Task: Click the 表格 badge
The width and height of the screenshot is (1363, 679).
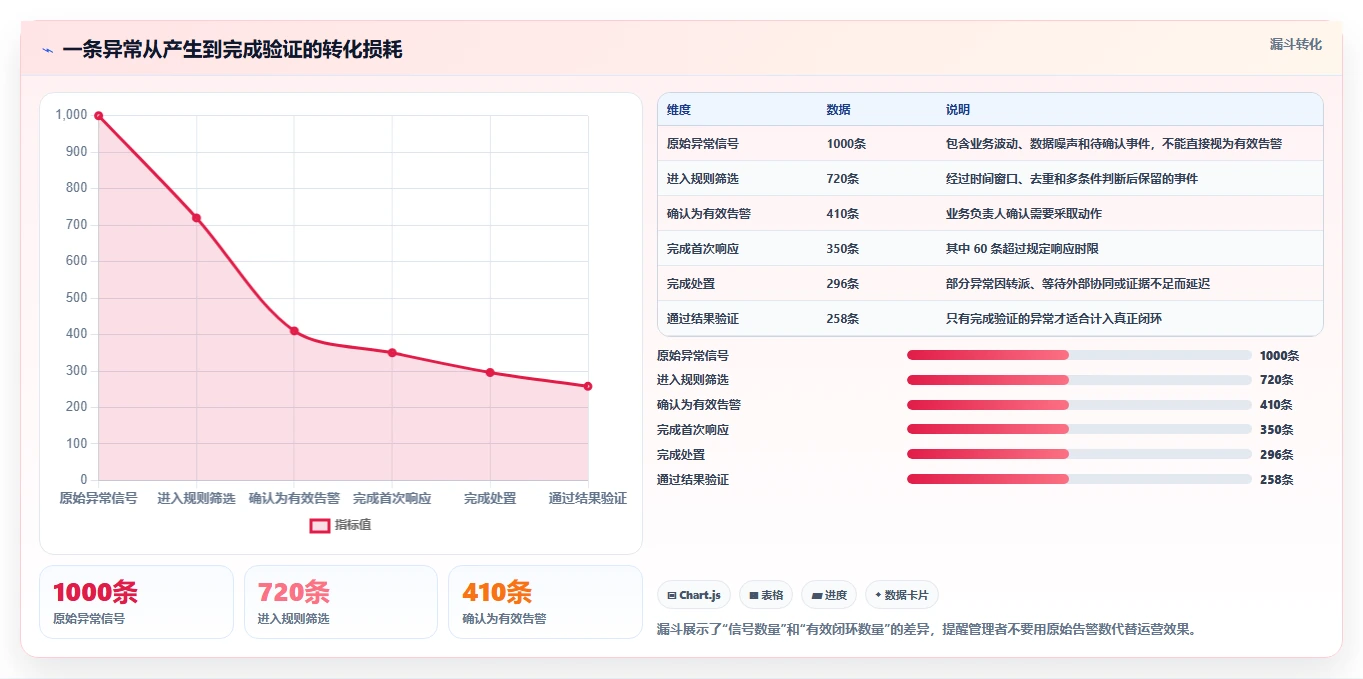Action: (766, 595)
